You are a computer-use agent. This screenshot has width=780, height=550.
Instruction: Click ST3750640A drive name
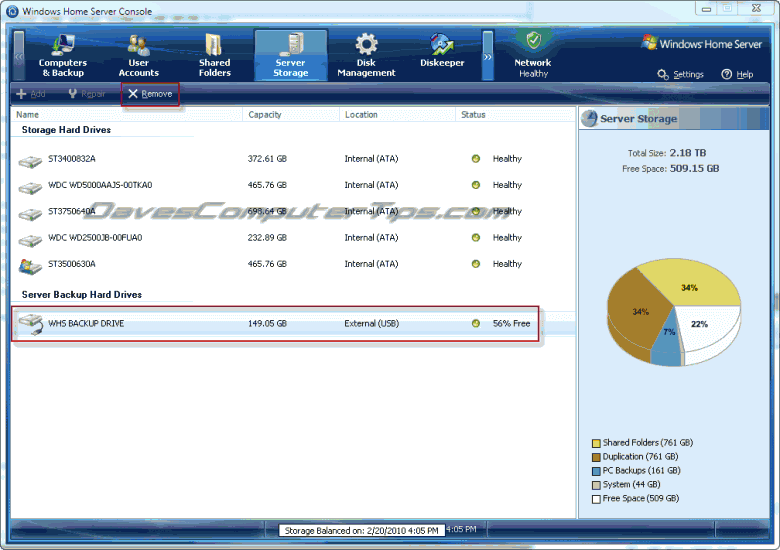point(72,211)
